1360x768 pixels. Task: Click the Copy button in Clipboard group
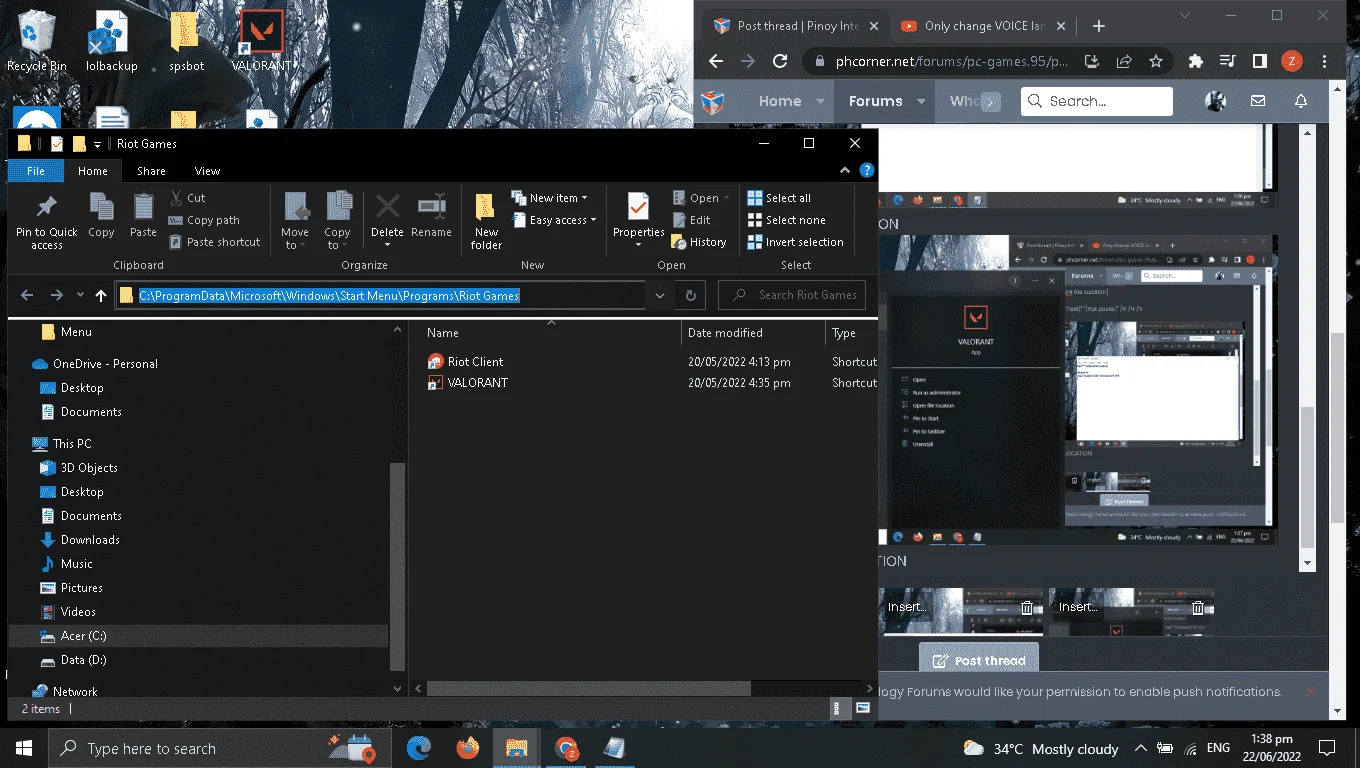coord(101,217)
